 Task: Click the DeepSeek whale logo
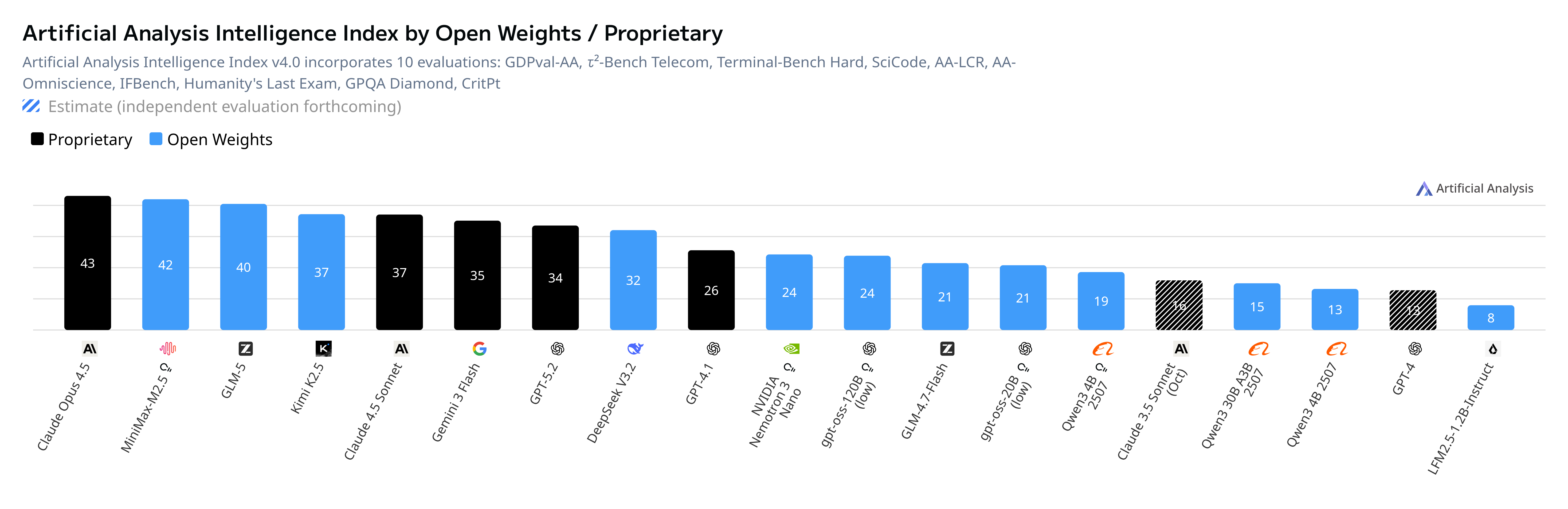pos(635,348)
